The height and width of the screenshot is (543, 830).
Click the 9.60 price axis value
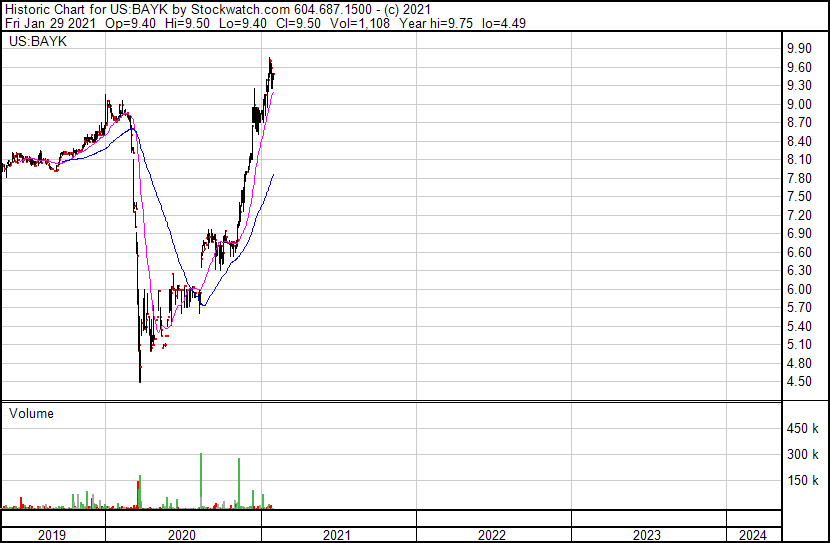pos(799,67)
